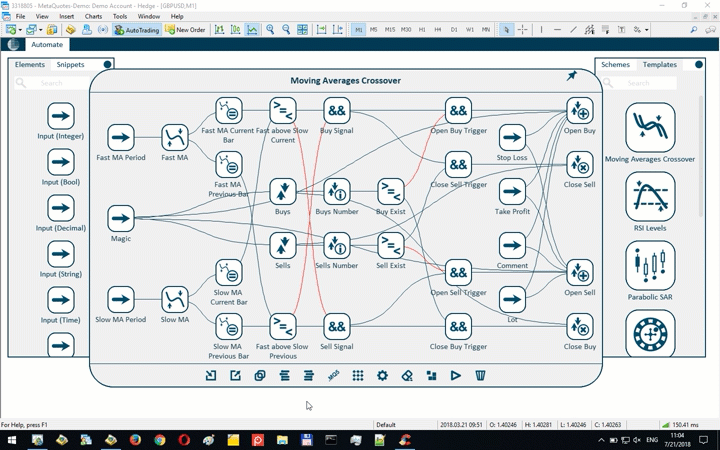Click the Close Sell Trigger node
Viewport: 720px width, 450px height.
[458, 164]
